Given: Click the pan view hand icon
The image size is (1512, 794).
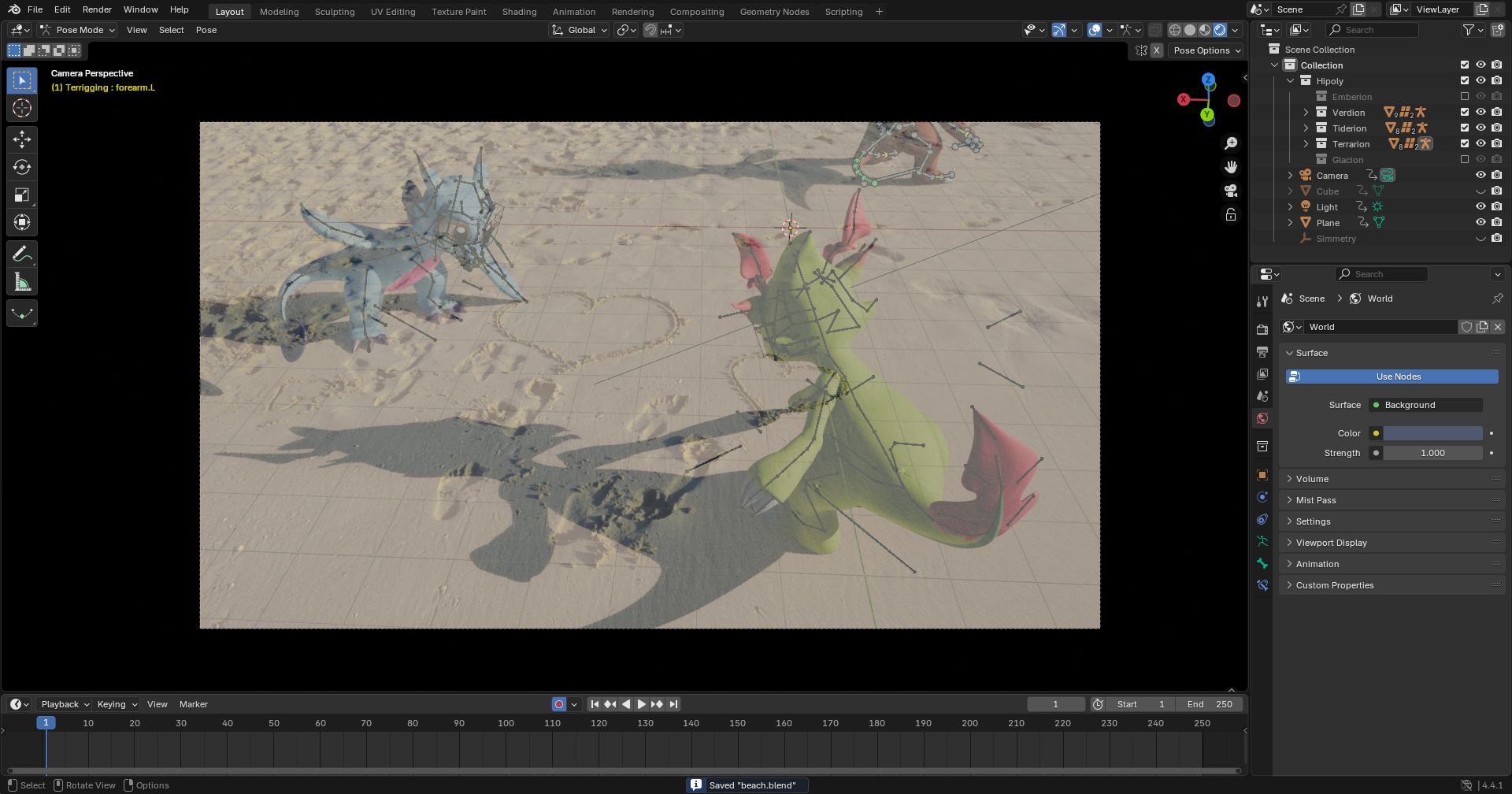Looking at the screenshot, I should tap(1231, 167).
